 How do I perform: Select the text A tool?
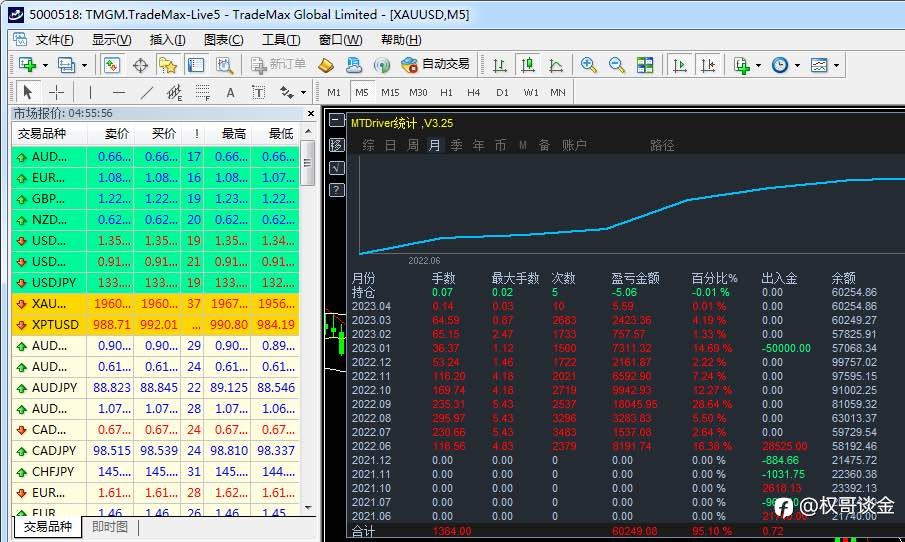230,92
